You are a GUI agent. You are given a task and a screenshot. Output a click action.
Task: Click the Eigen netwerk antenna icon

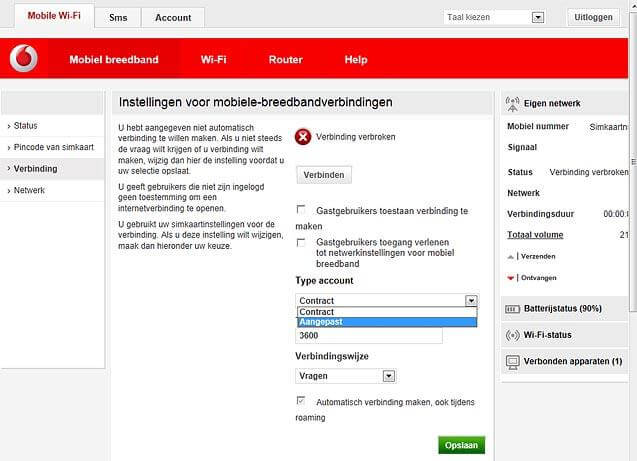click(x=512, y=104)
